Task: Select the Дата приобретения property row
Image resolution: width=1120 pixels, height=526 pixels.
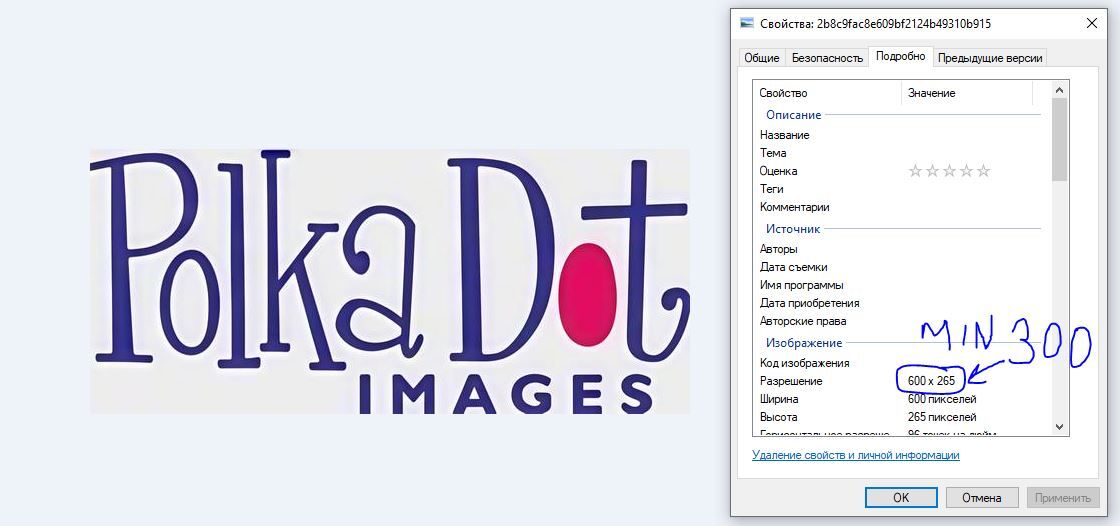Action: pyautogui.click(x=902, y=303)
